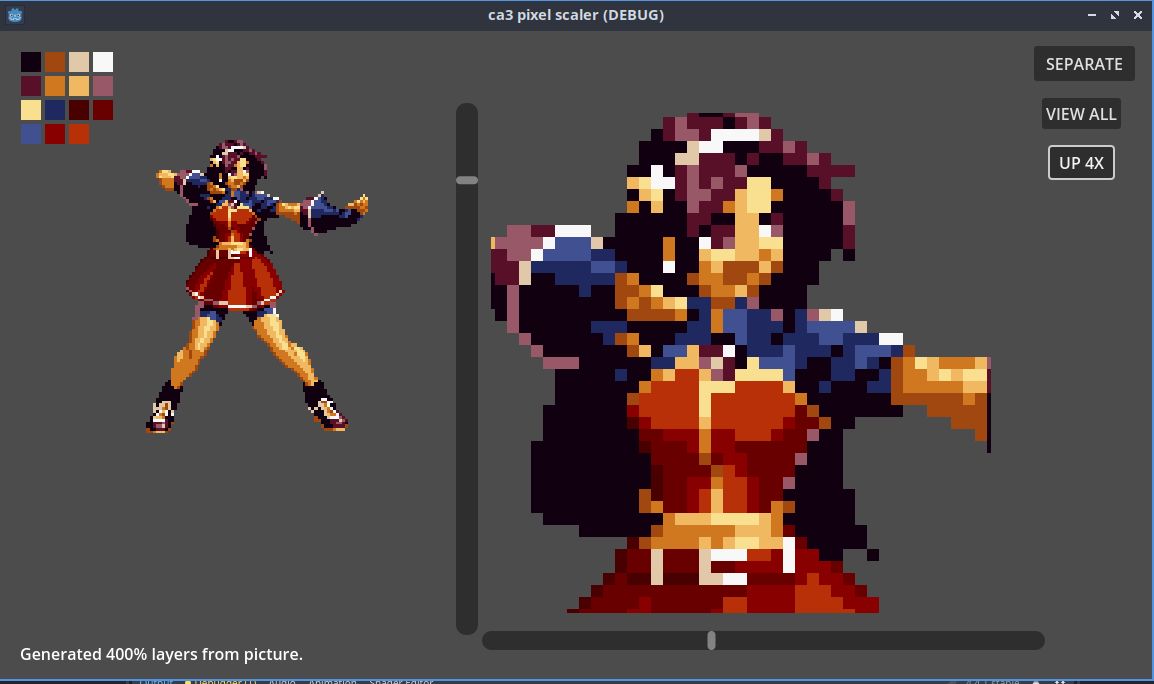This screenshot has width=1154, height=684.
Task: Select the navy blue palette swatch
Action: (55, 110)
